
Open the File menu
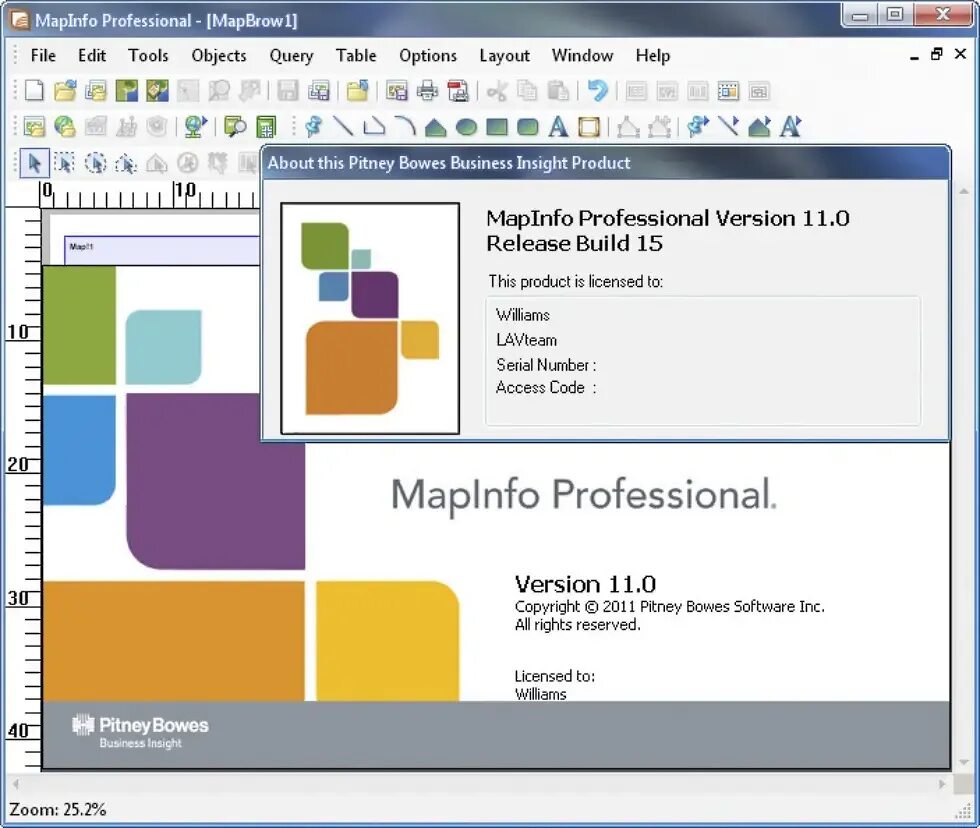[43, 56]
